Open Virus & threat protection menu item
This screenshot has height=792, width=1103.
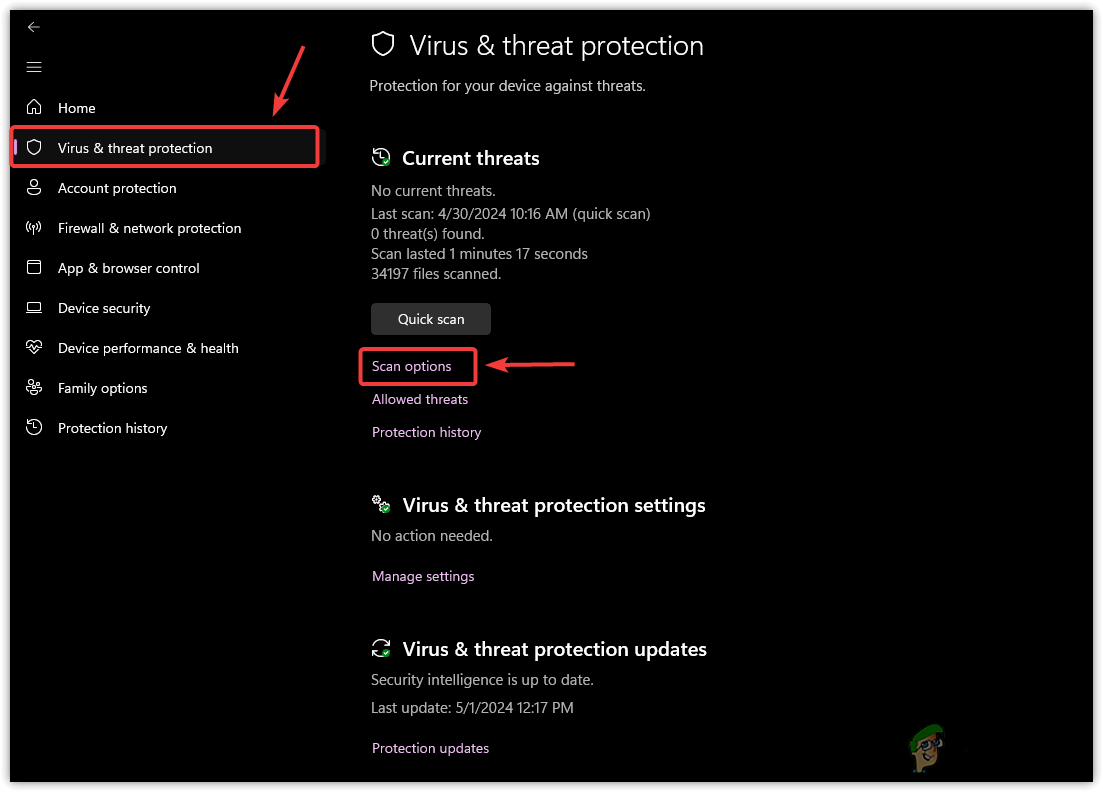point(135,148)
